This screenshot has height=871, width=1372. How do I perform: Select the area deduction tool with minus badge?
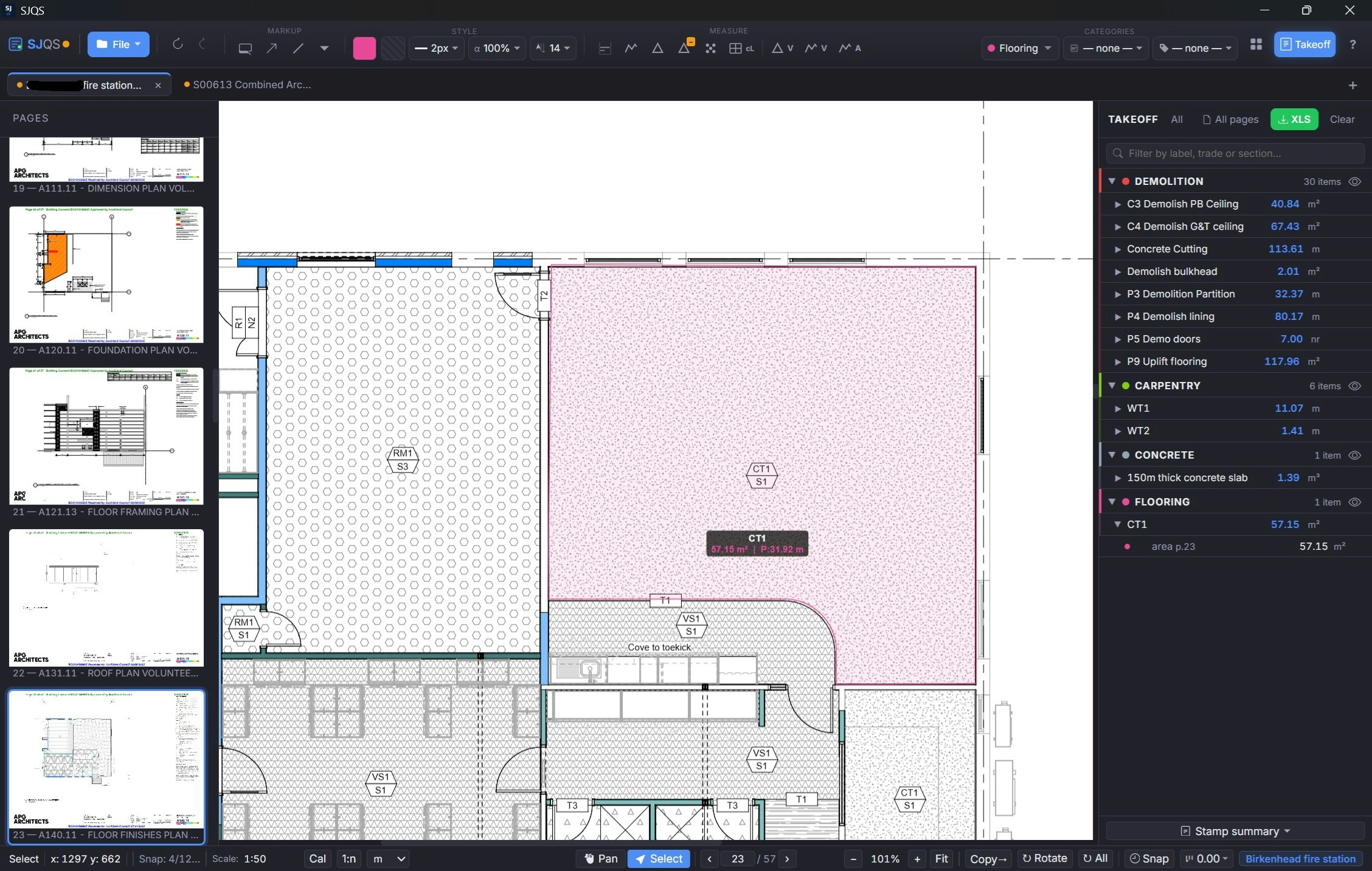(x=685, y=47)
